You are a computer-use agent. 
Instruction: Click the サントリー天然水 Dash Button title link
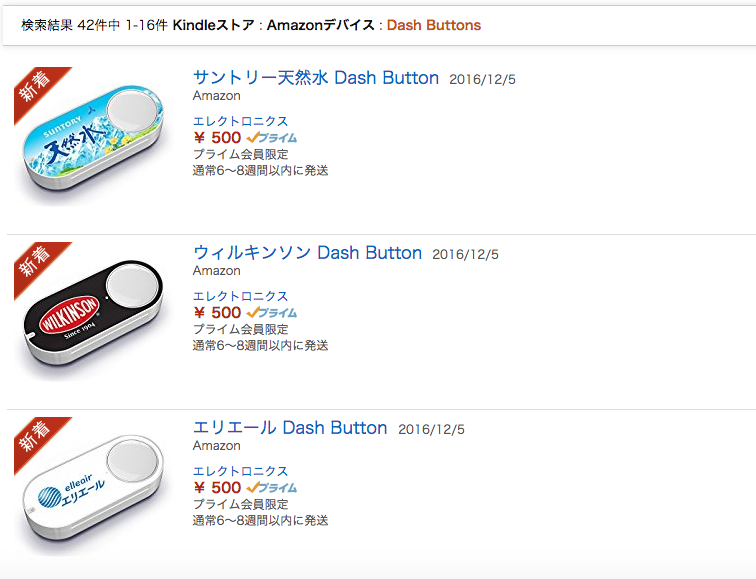coord(315,78)
